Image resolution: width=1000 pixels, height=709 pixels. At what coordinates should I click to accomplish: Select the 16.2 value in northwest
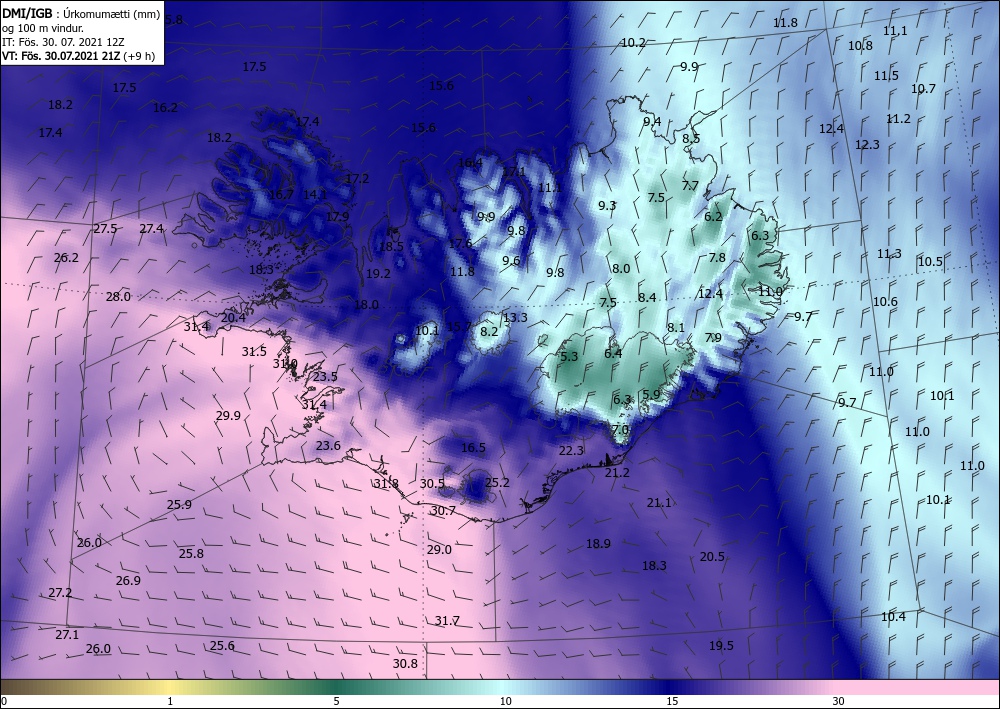click(x=165, y=108)
